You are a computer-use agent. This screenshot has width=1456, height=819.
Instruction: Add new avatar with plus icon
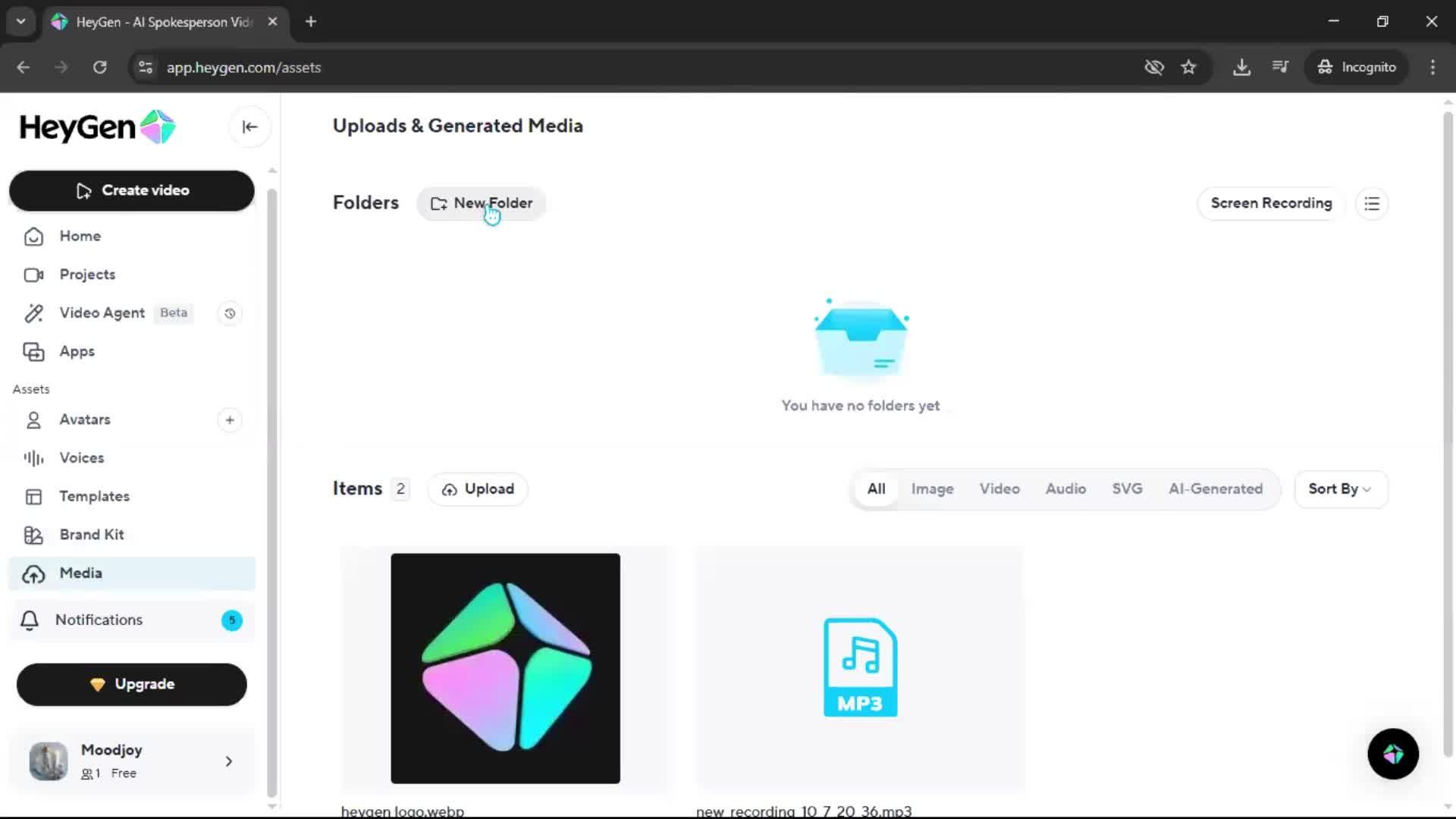230,420
